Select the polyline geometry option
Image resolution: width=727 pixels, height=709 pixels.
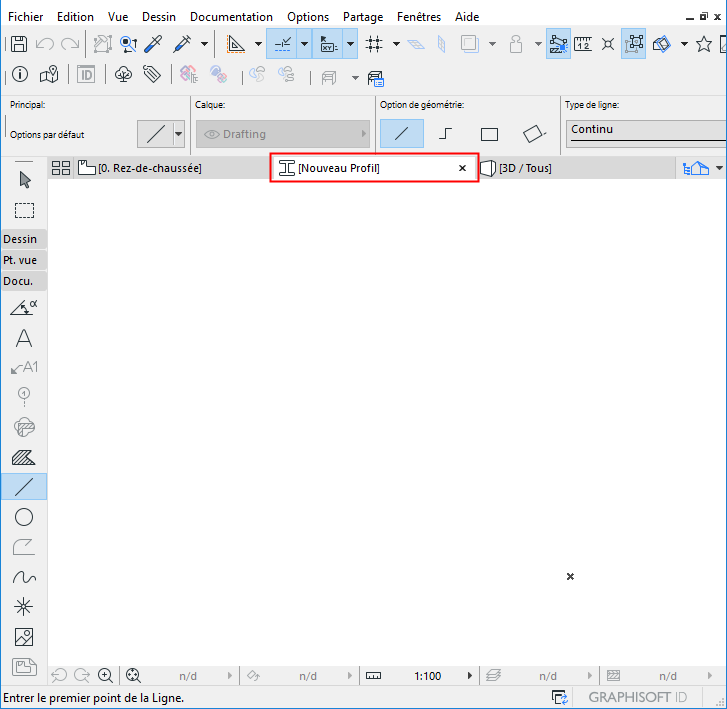point(445,134)
